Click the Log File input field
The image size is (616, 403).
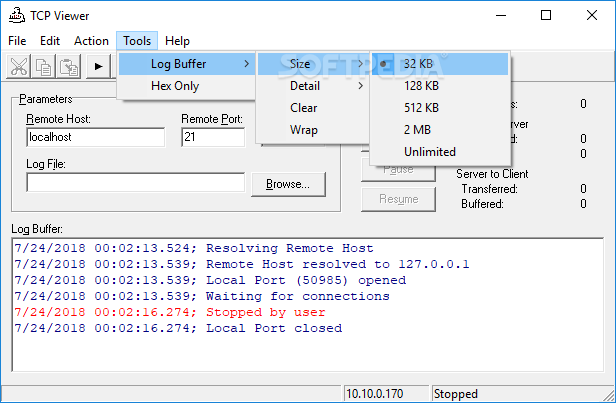136,183
